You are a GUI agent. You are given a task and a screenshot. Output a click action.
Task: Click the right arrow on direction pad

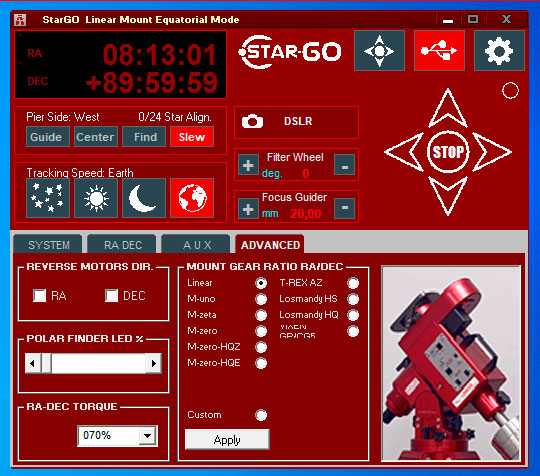pyautogui.click(x=492, y=152)
